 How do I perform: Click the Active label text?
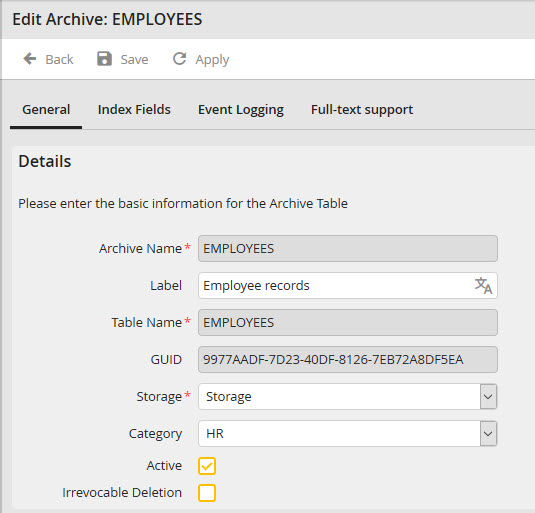coord(164,466)
